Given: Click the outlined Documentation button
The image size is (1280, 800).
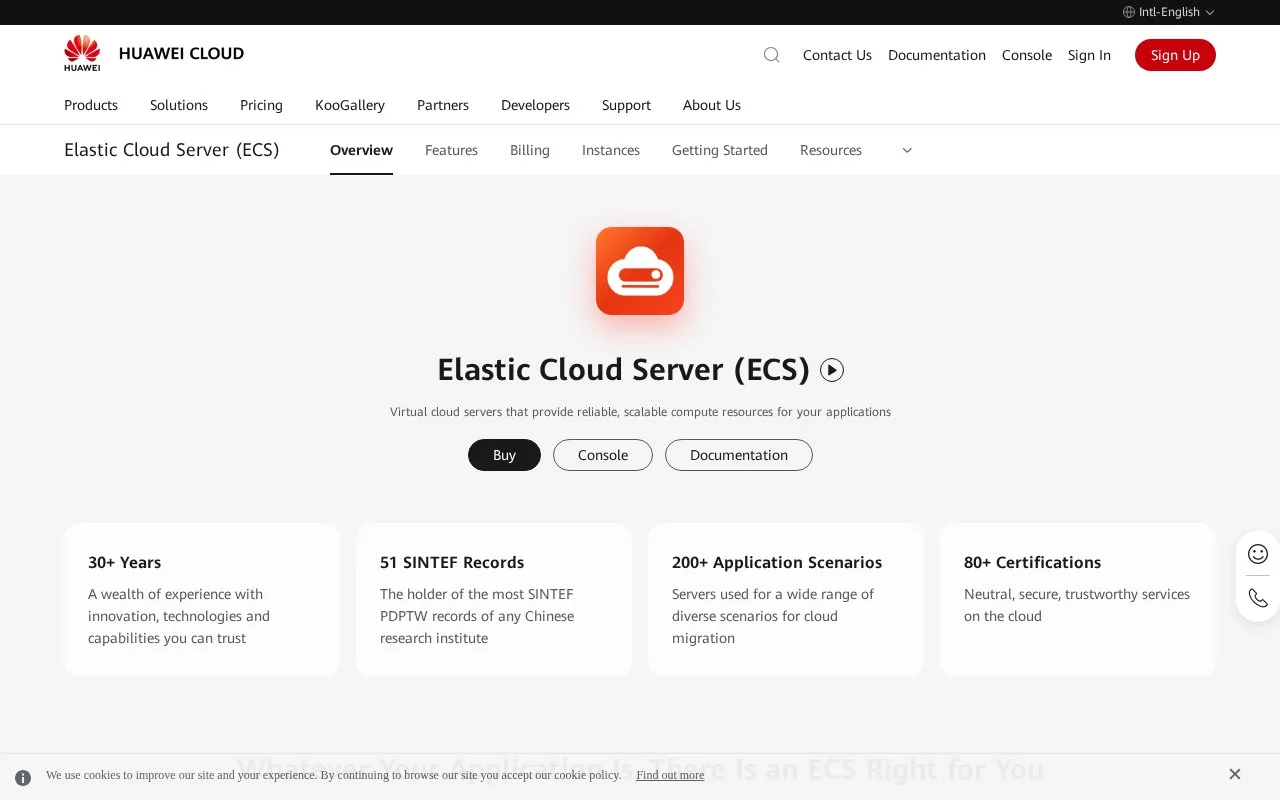Looking at the screenshot, I should coord(739,455).
